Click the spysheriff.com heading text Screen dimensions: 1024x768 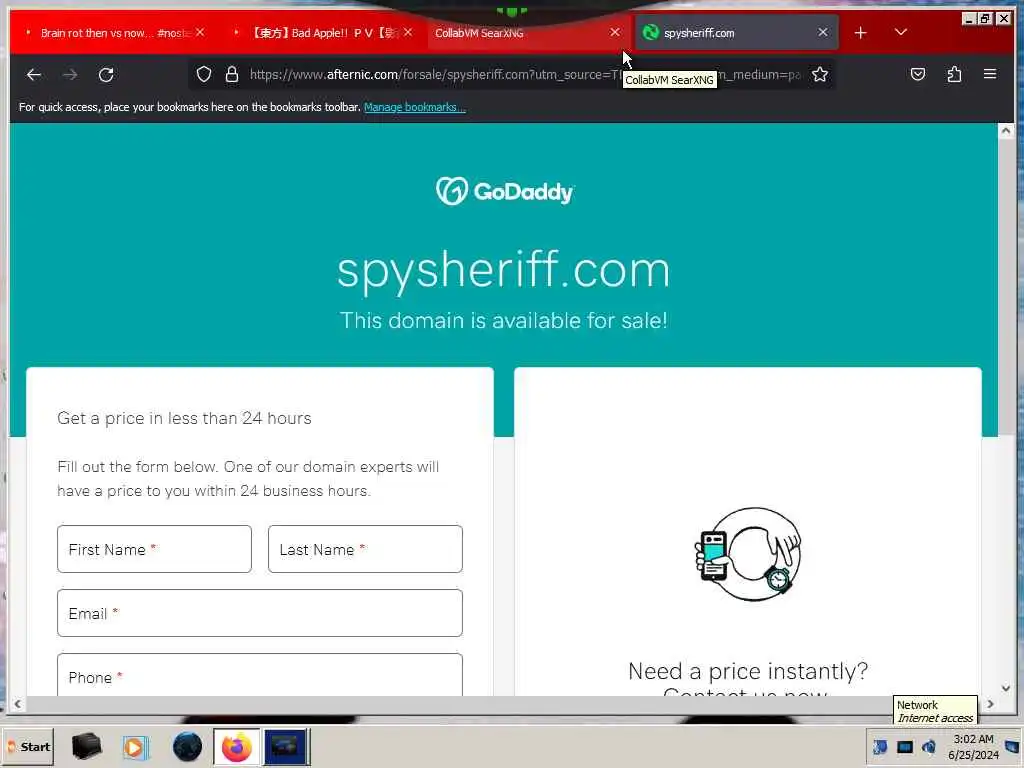point(504,269)
